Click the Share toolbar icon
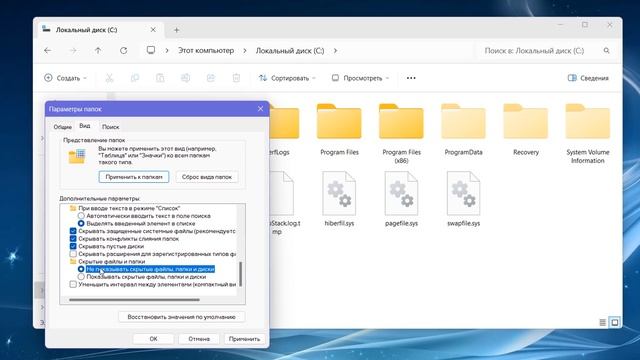This screenshot has height=360, width=640. (x=211, y=78)
